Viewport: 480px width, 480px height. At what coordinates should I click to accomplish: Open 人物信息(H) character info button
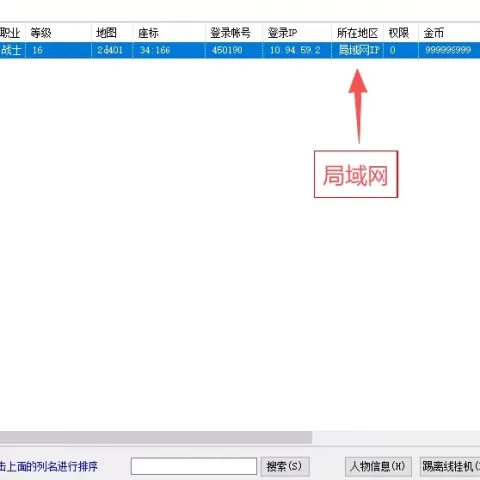tap(378, 466)
